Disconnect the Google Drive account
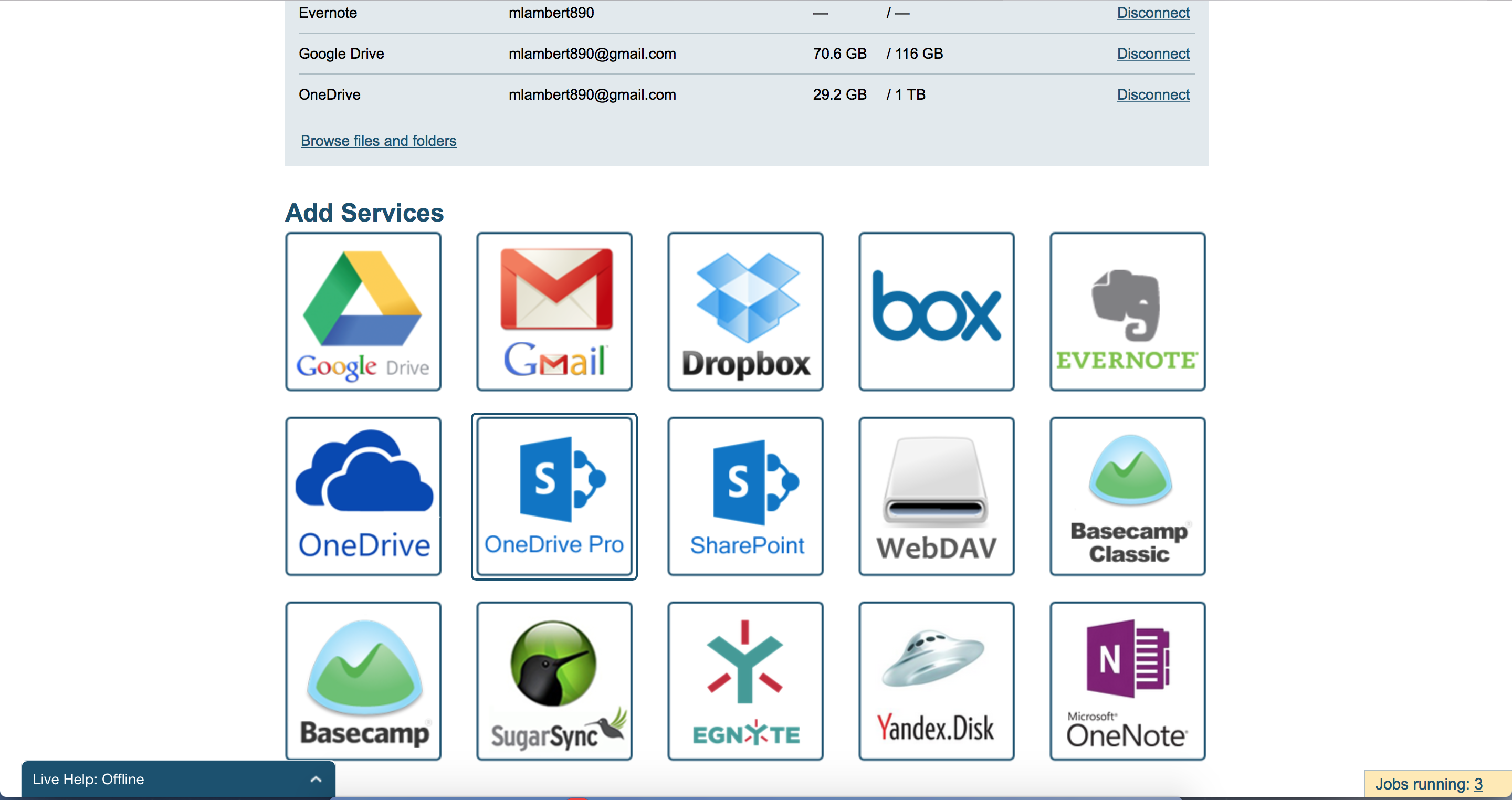This screenshot has height=800, width=1512. [1153, 54]
